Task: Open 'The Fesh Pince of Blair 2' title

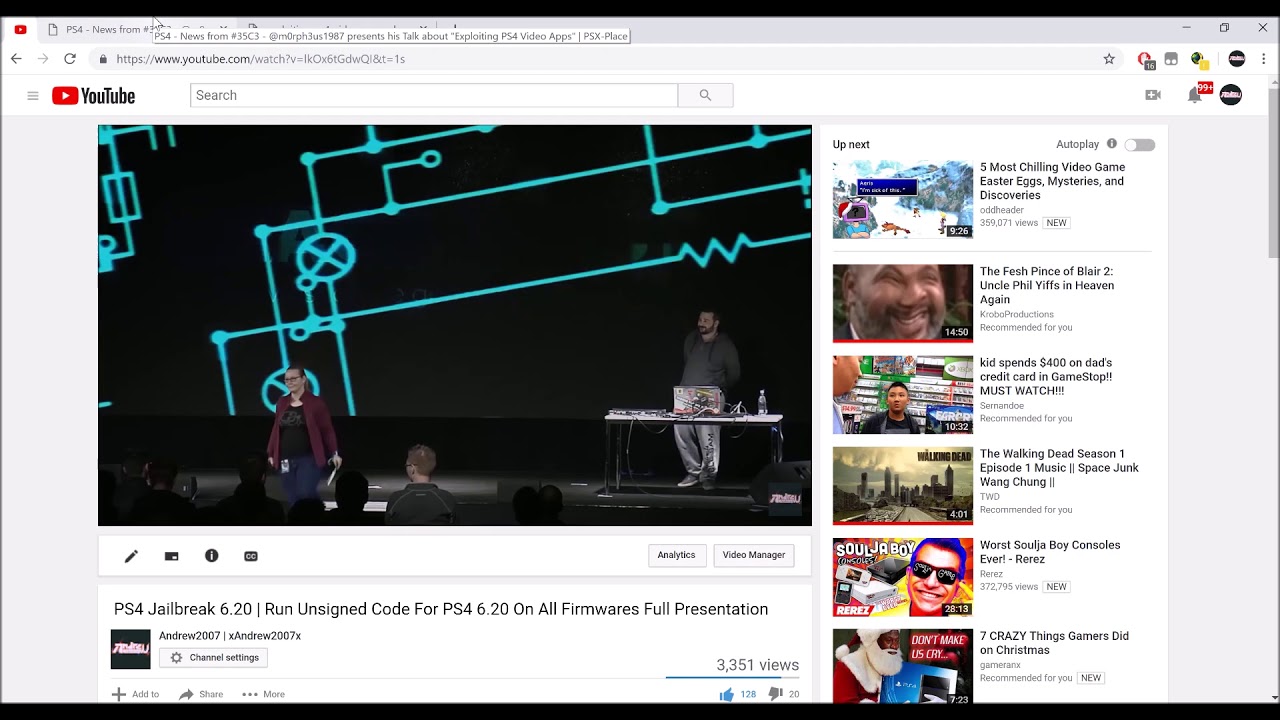Action: click(1047, 285)
